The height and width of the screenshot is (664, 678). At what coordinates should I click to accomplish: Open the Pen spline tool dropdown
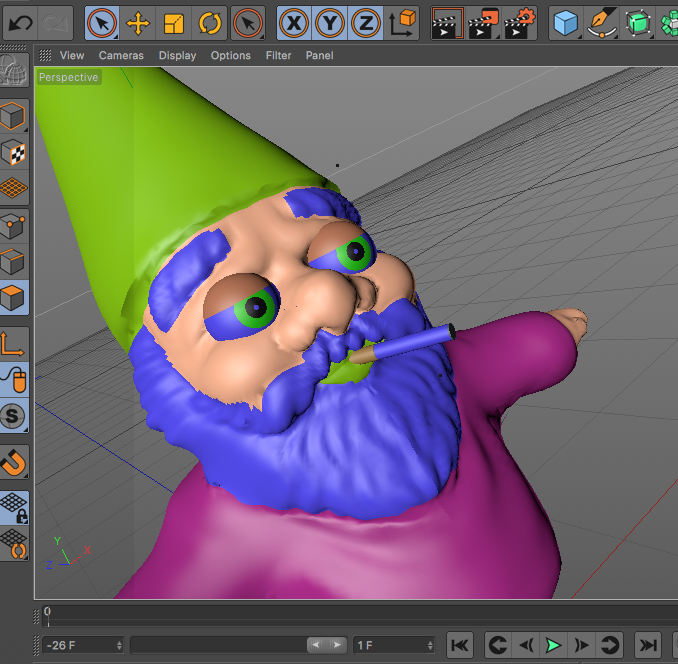(602, 22)
